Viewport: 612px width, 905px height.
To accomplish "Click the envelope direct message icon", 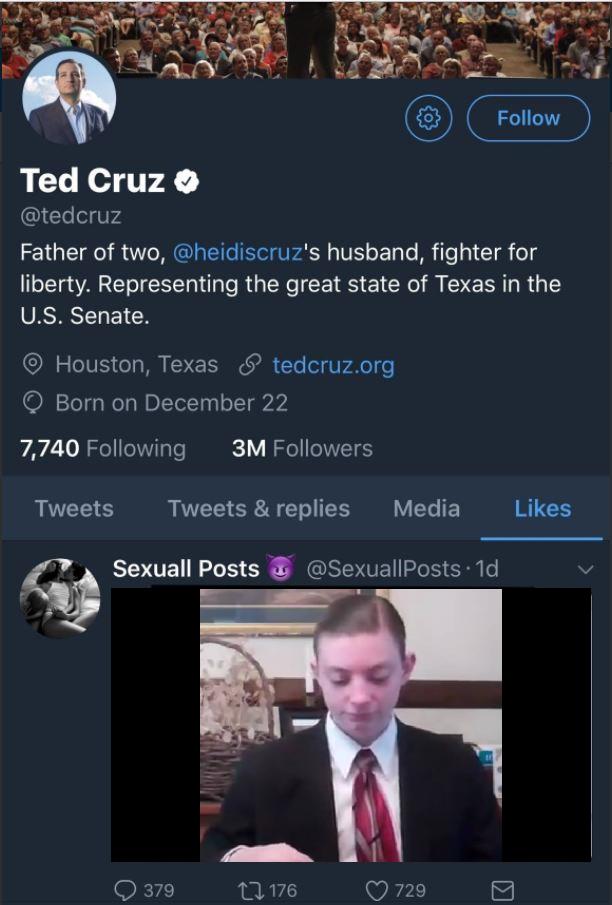I will tap(503, 889).
